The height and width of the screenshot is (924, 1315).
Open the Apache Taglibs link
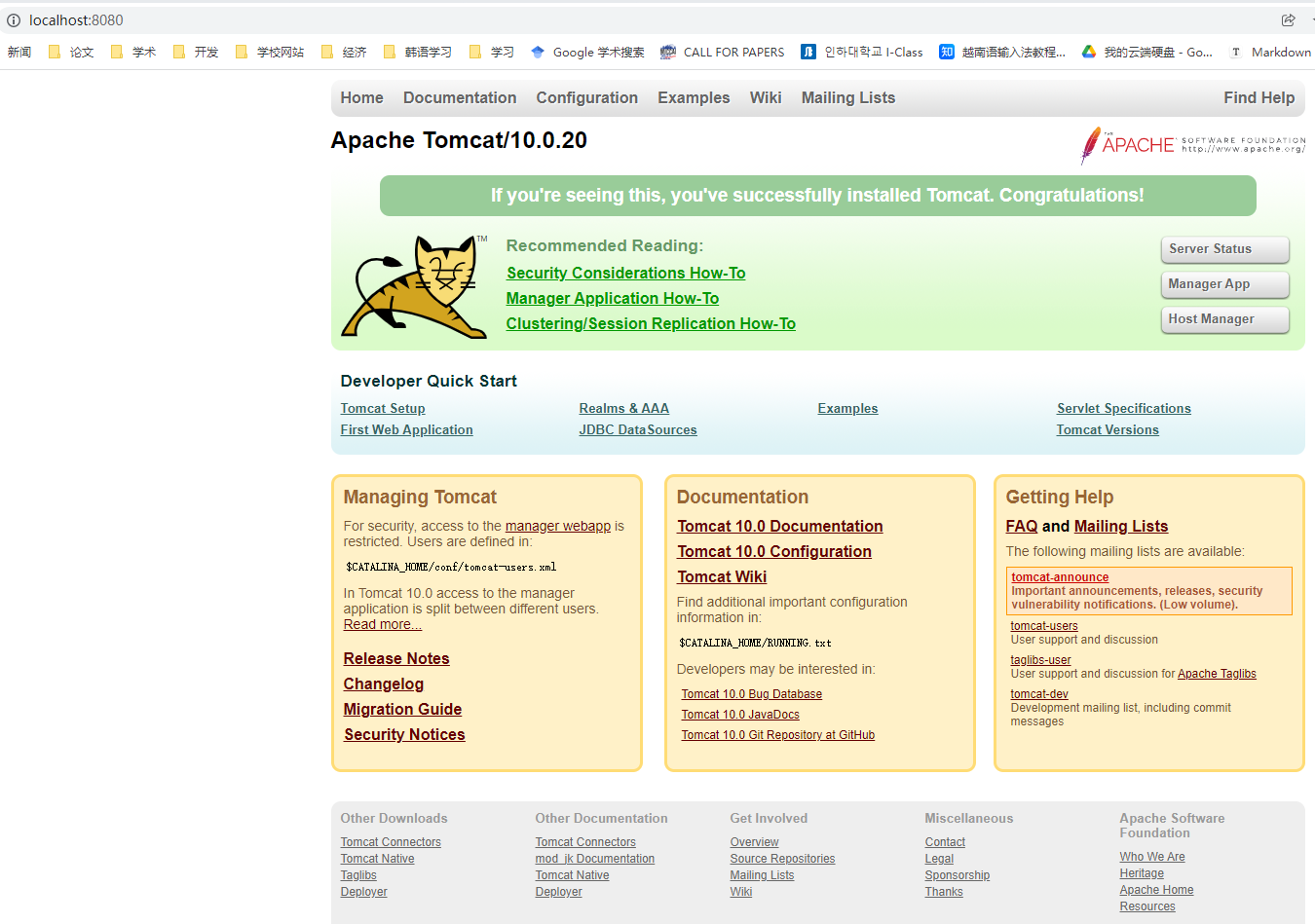1217,674
